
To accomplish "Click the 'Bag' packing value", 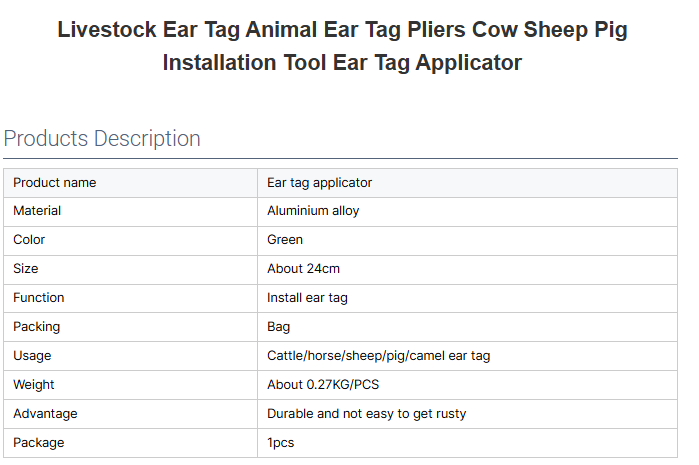I will 279,327.
